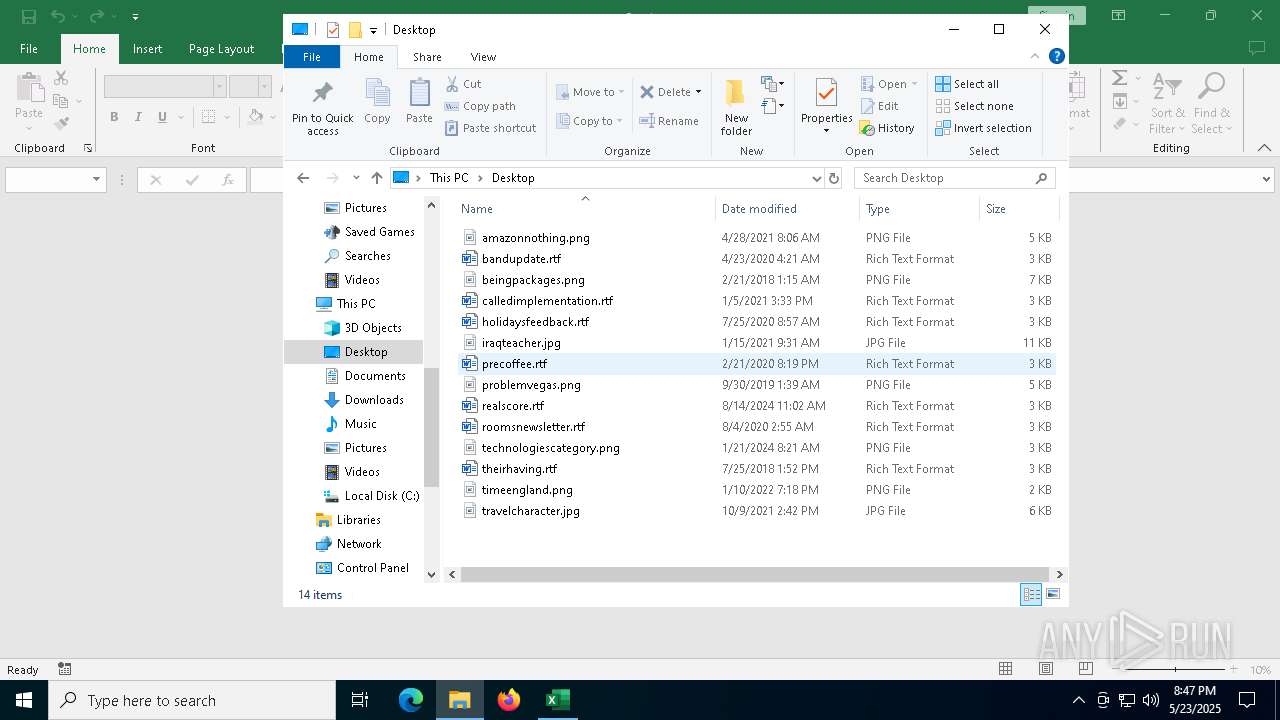
Task: Open file History
Action: pyautogui.click(x=887, y=128)
